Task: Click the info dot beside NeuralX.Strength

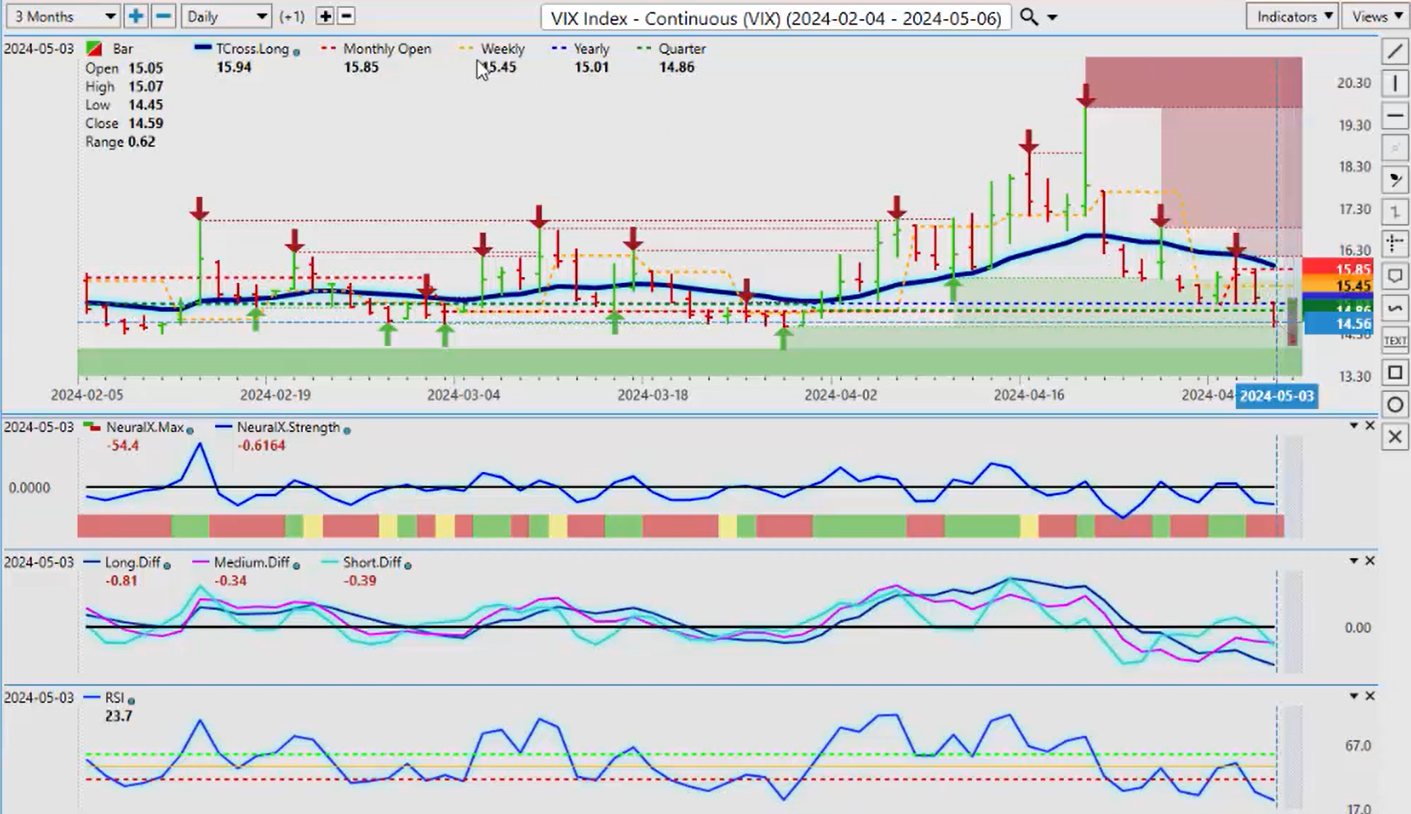Action: 347,429
